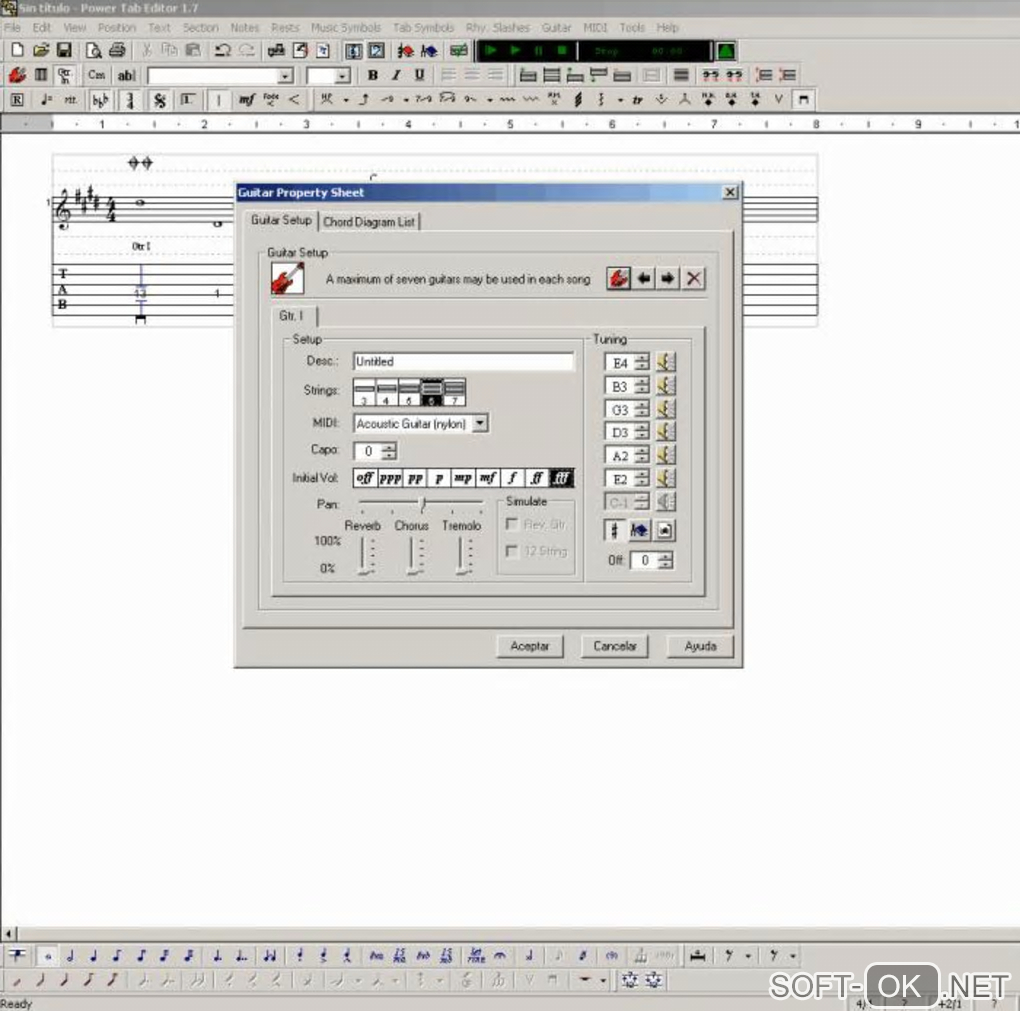Screen dimensions: 1020x1011
Task: Select 4 strings option
Action: click(x=386, y=392)
